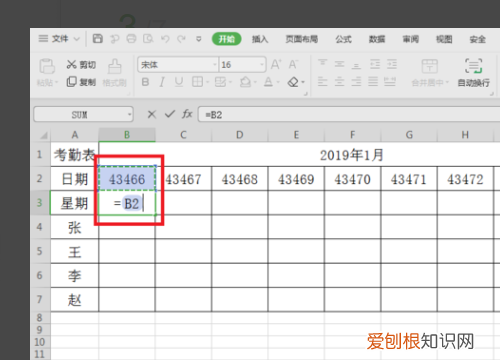500x360 pixels.
Task: Click cell containing 43466
Action: coord(127,179)
